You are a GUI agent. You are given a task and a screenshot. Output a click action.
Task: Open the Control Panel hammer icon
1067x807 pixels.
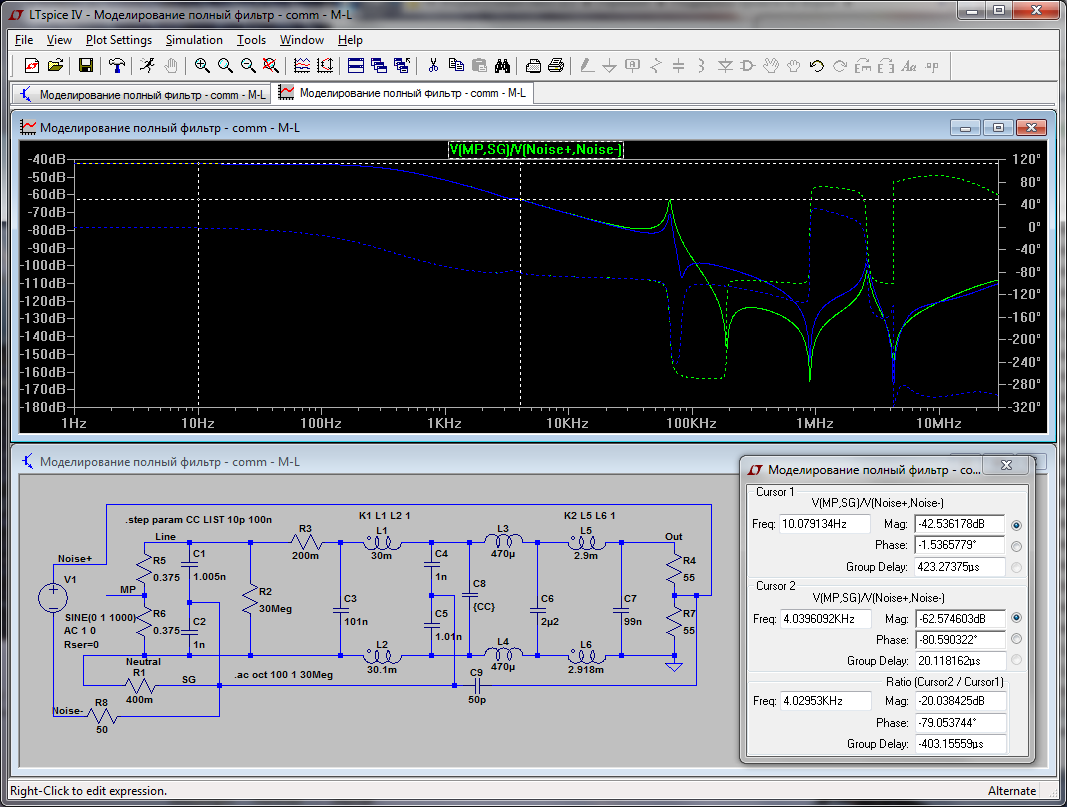click(118, 66)
